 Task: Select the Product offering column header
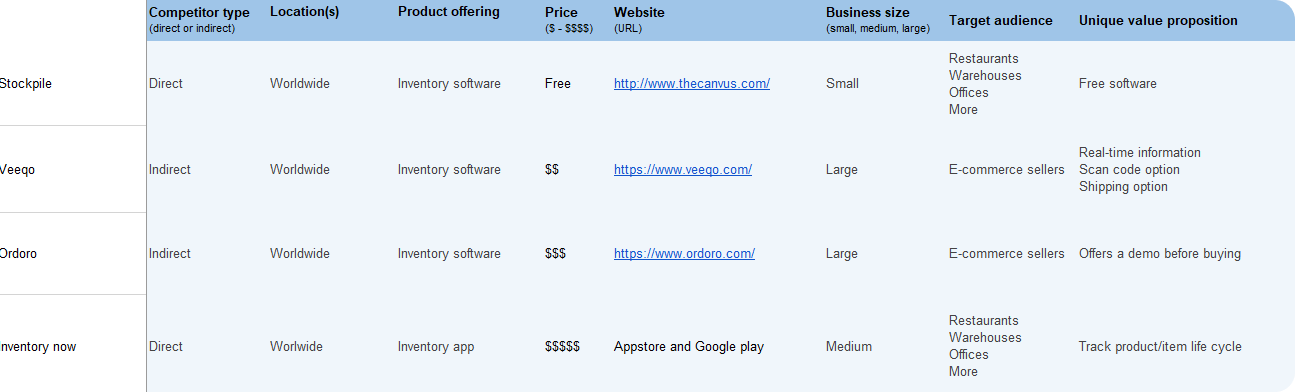coord(449,12)
